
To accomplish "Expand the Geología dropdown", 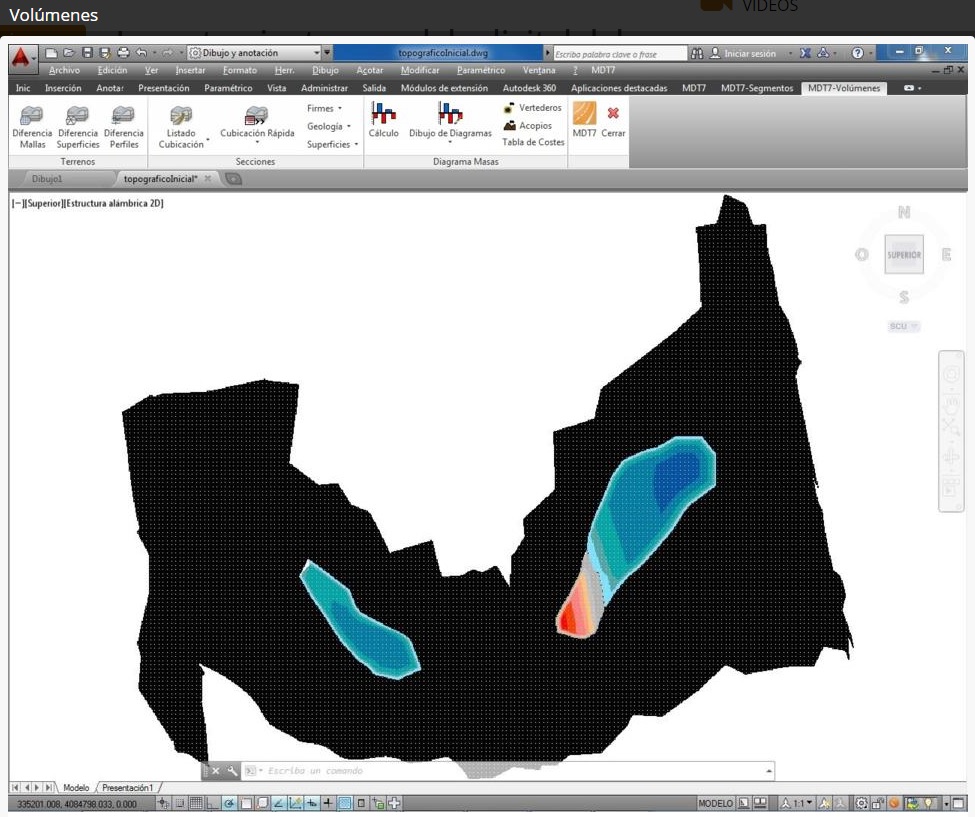I will [x=328, y=126].
